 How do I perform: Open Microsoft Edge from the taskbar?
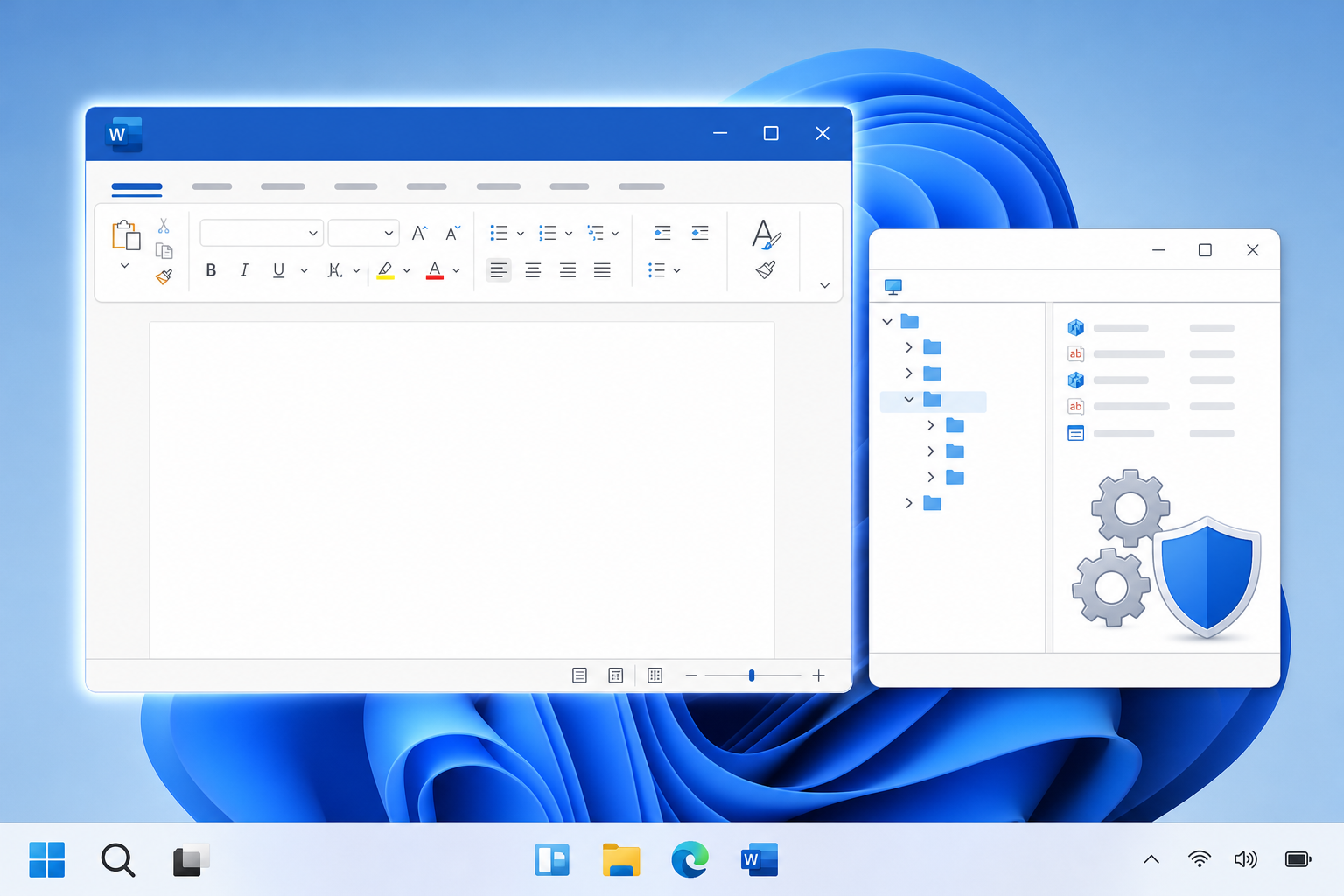tap(690, 859)
